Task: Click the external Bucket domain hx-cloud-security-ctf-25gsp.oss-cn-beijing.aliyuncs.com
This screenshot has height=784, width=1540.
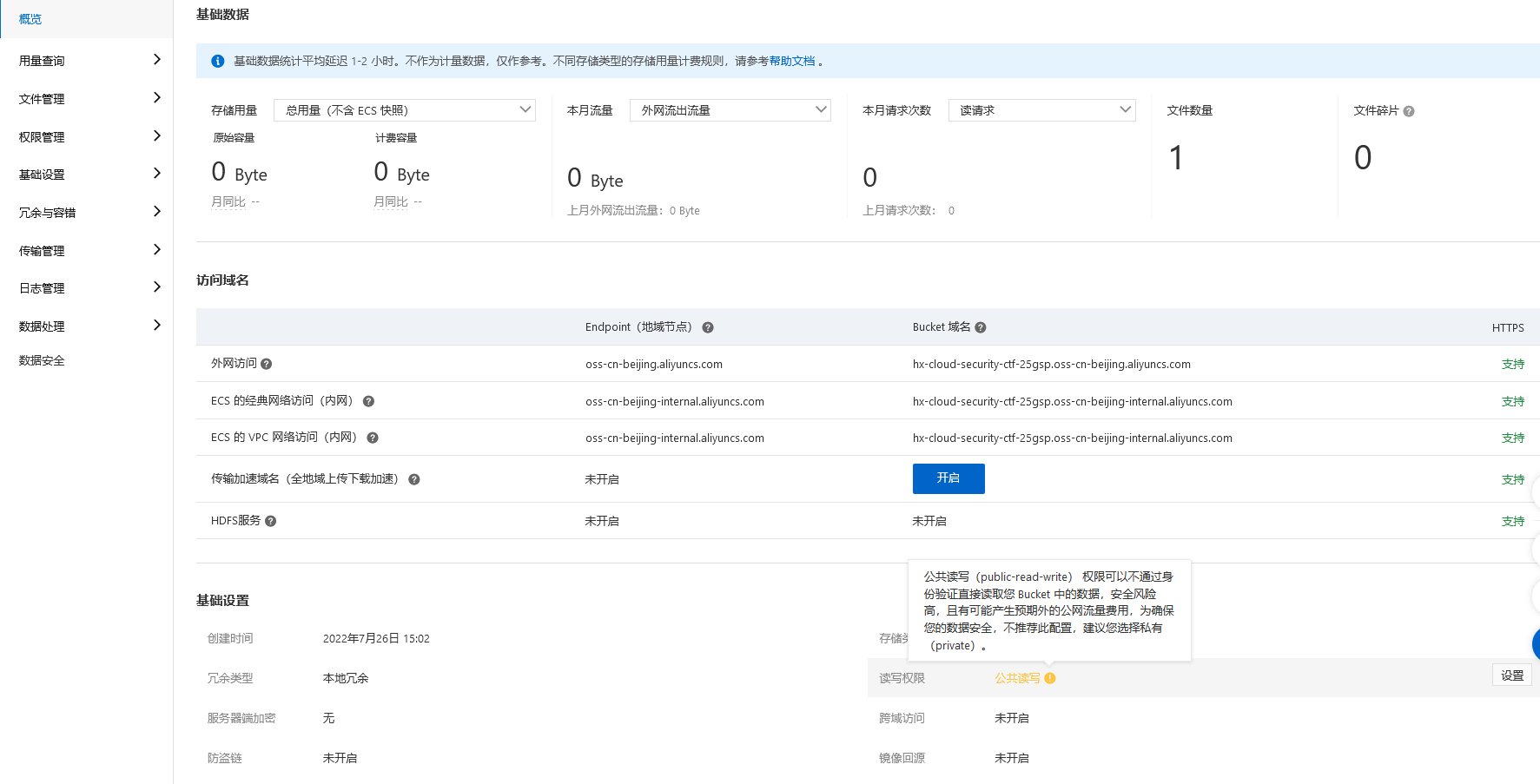Action: (x=1052, y=365)
